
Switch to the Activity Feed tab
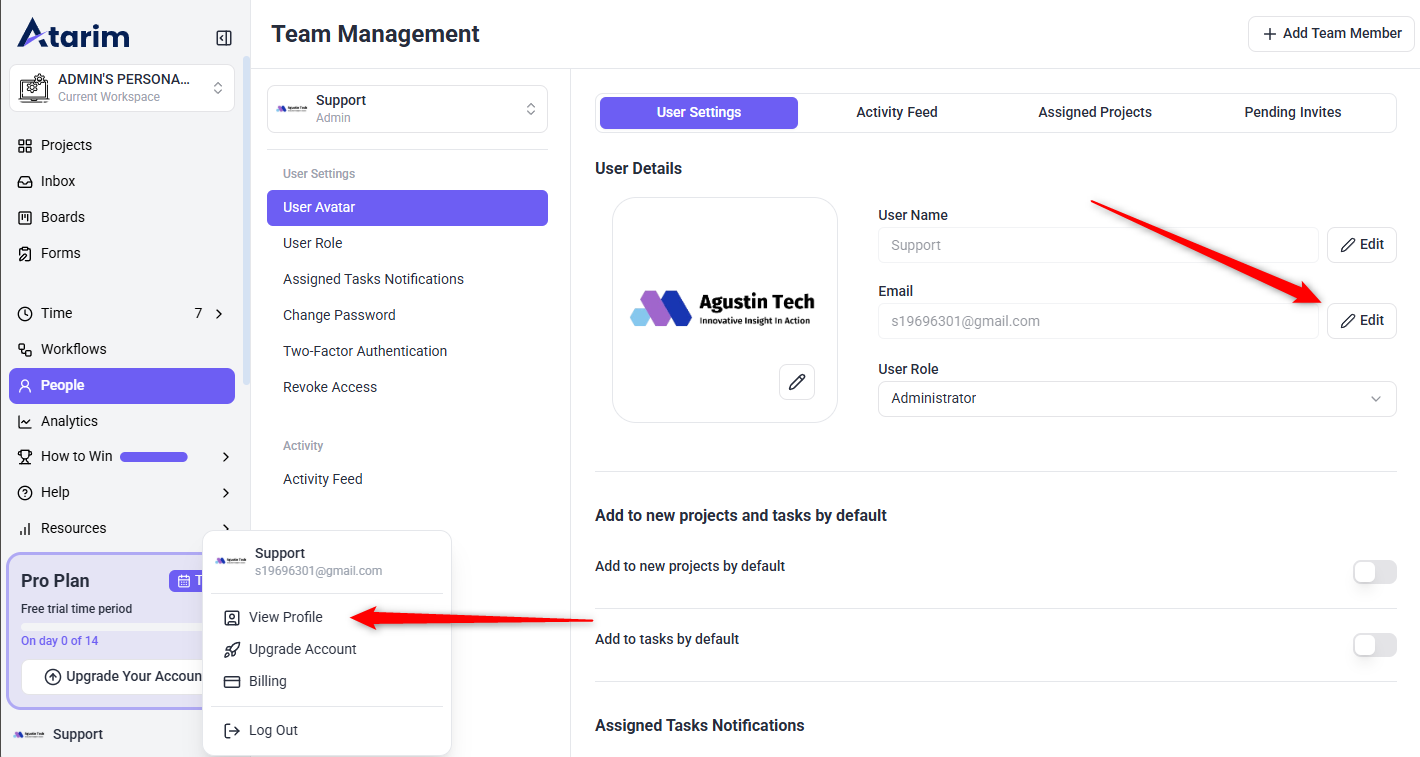tap(896, 112)
